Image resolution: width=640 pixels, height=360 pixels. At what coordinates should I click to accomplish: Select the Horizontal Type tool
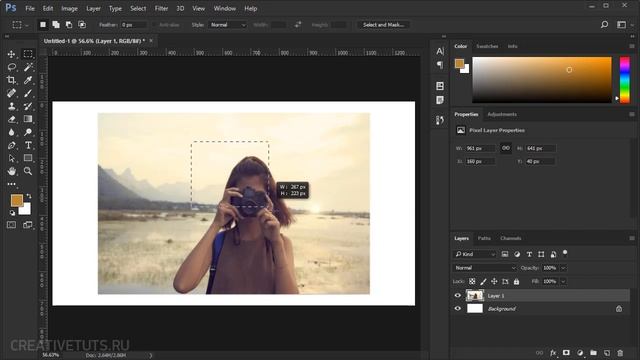point(28,145)
